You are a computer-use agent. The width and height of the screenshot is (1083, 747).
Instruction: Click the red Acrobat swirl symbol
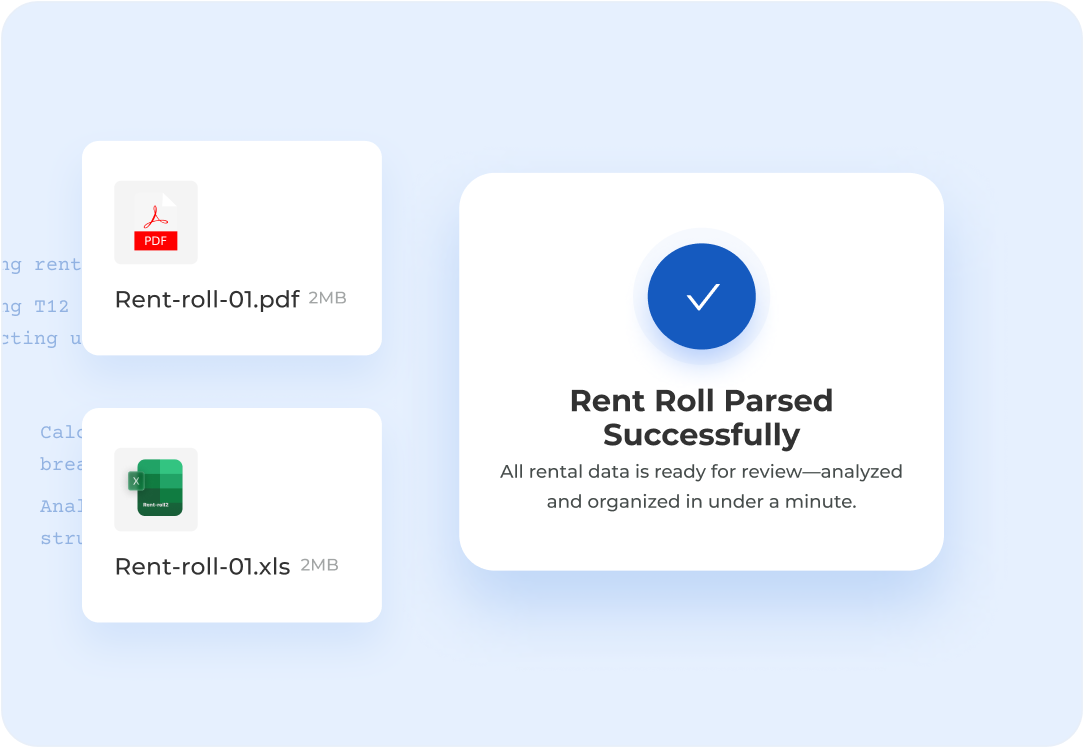point(155,217)
